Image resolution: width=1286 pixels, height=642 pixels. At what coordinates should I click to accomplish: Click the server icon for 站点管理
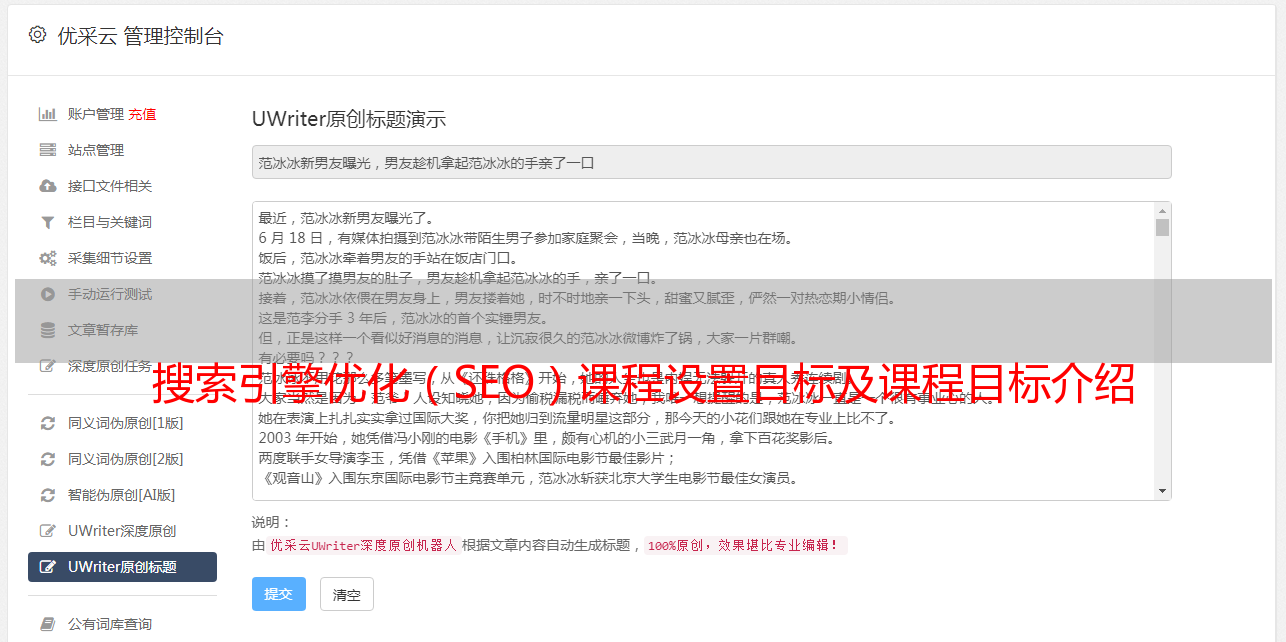(x=47, y=150)
